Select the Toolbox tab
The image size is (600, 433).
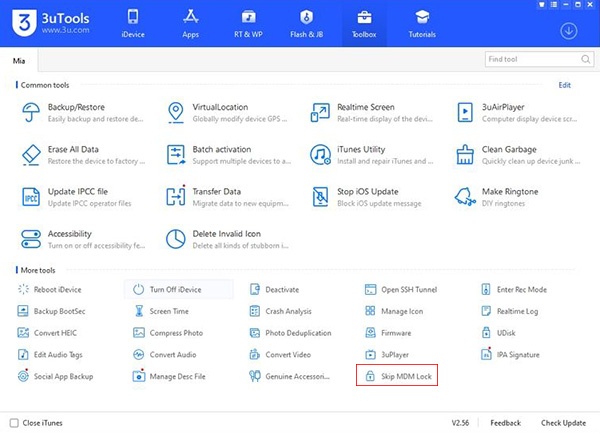[x=364, y=24]
